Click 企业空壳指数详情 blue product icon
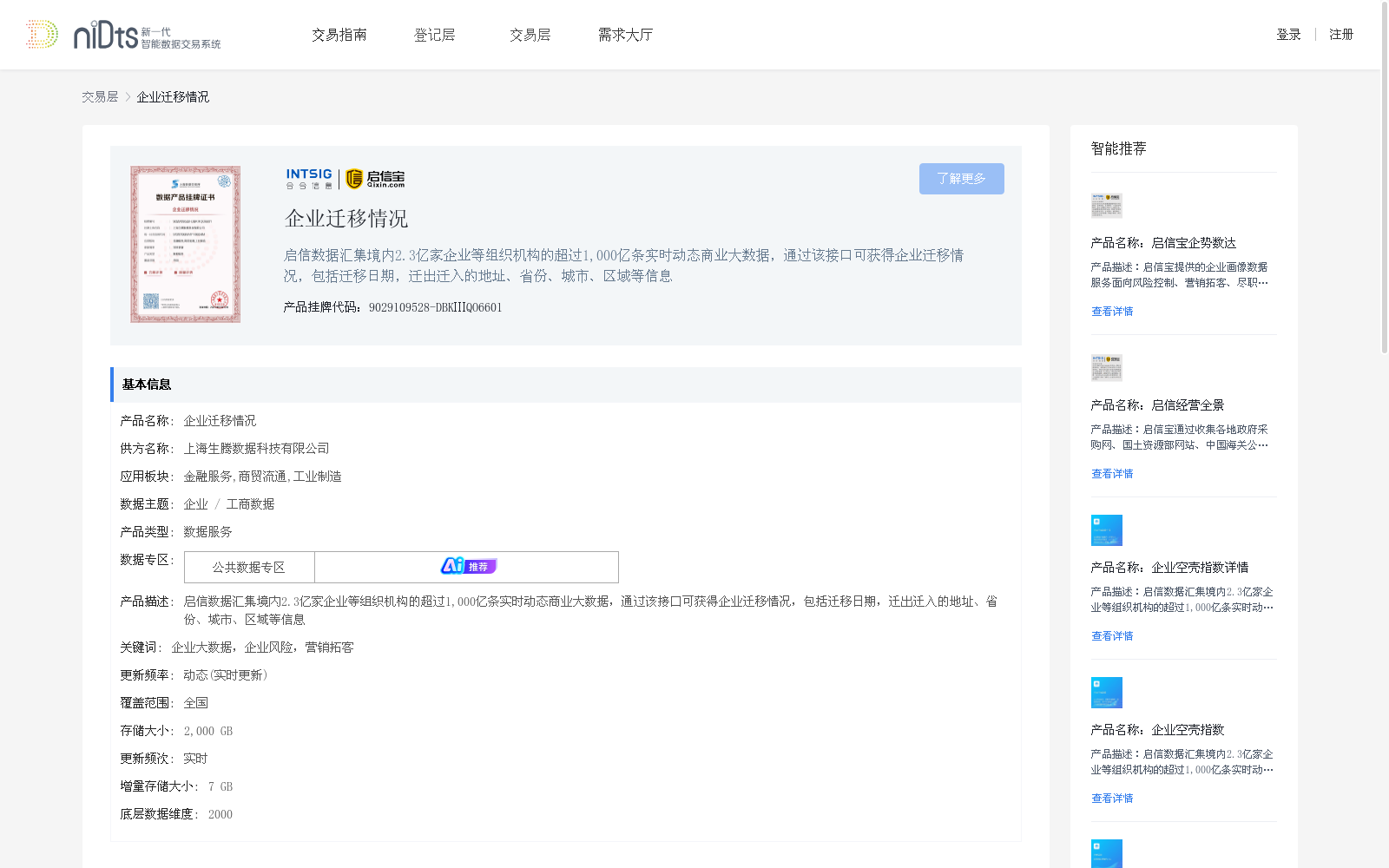Image resolution: width=1389 pixels, height=868 pixels. pos(1107,530)
